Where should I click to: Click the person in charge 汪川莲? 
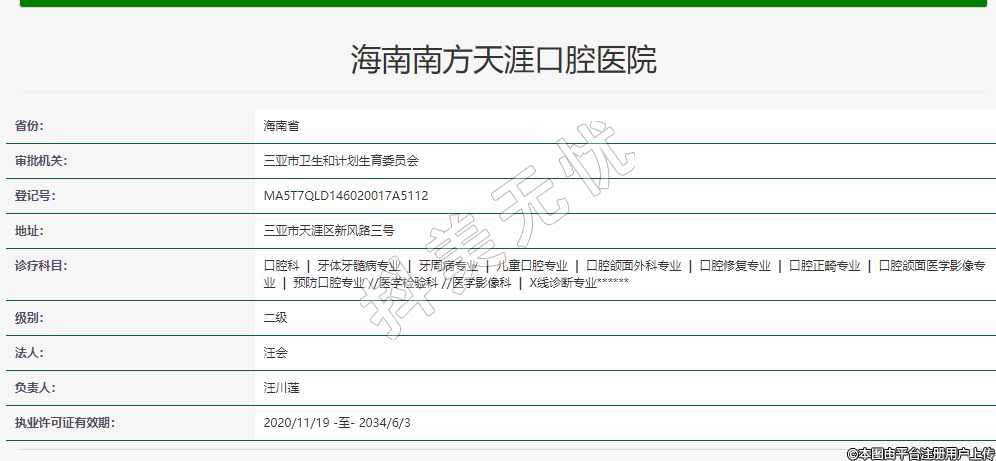[281, 388]
